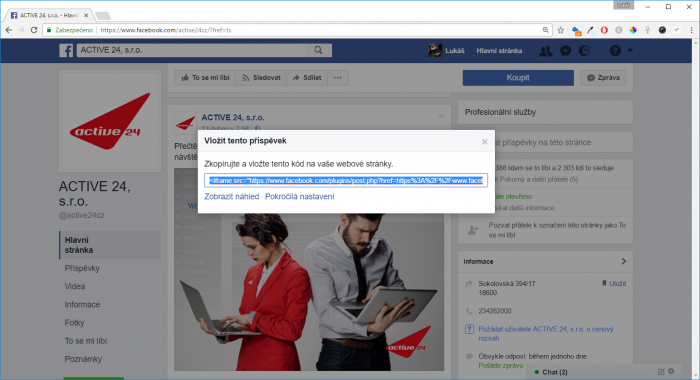Reload the page with the refresh icon
This screenshot has height=380, width=700.
[x=34, y=30]
